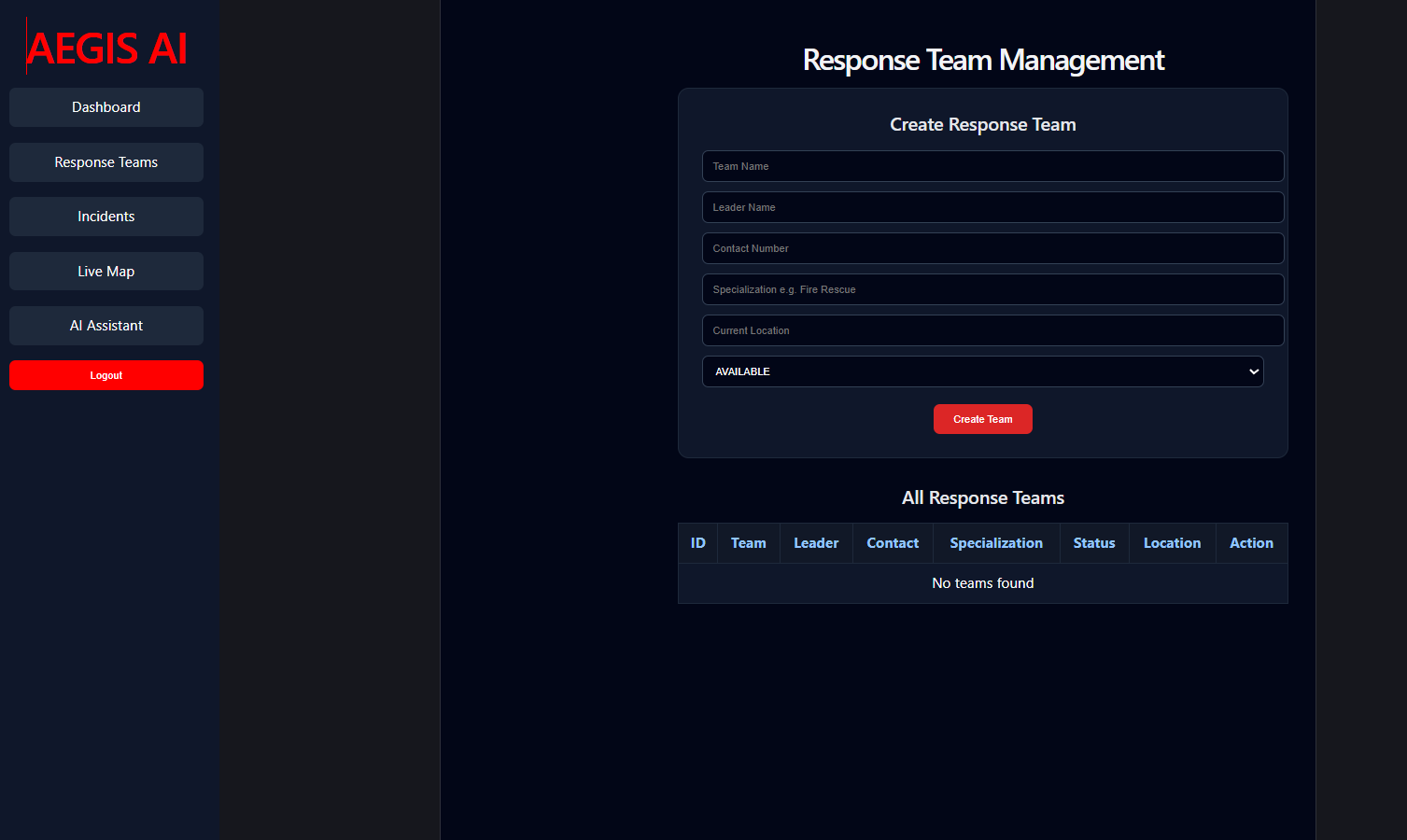Click the Team column header
The width and height of the screenshot is (1407, 840).
pyautogui.click(x=748, y=543)
